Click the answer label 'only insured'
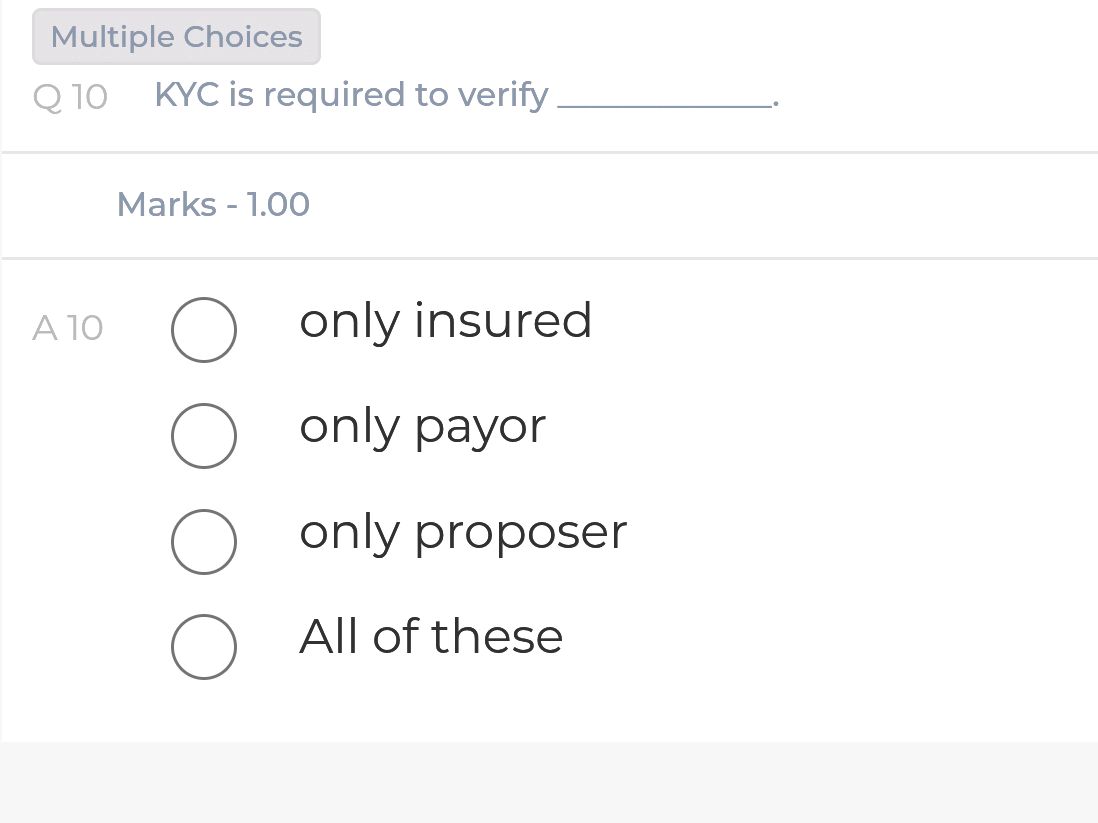The height and width of the screenshot is (823, 1098). pos(445,320)
